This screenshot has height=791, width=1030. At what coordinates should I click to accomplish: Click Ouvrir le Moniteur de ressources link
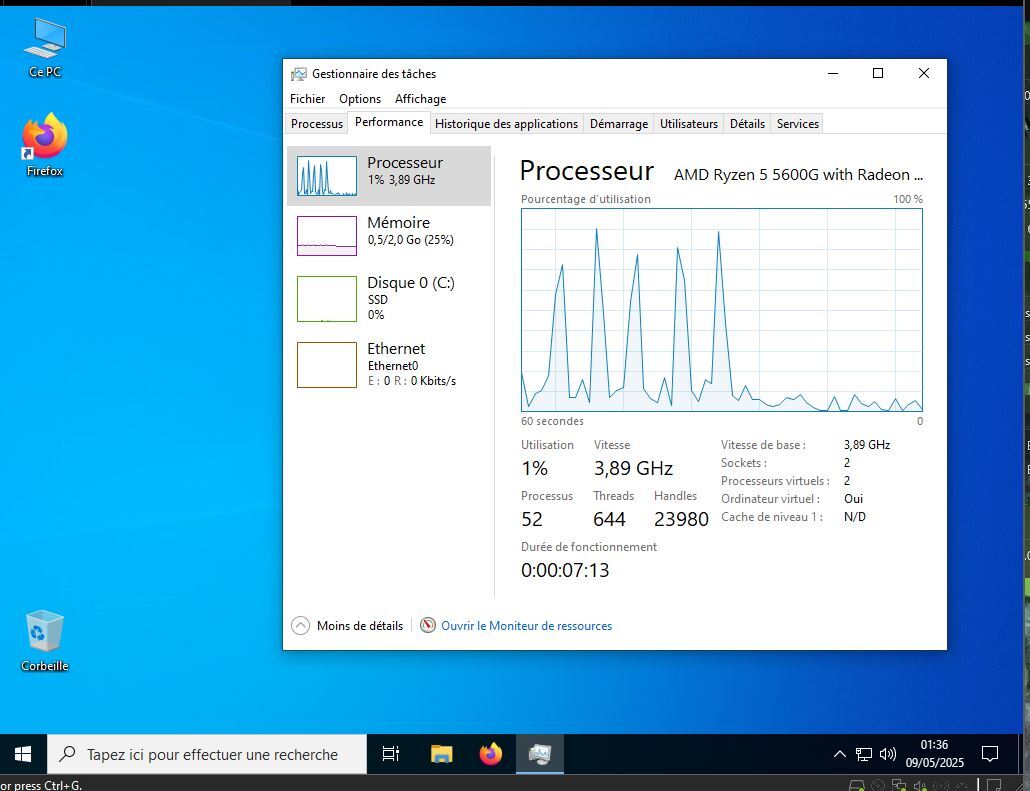click(x=526, y=625)
